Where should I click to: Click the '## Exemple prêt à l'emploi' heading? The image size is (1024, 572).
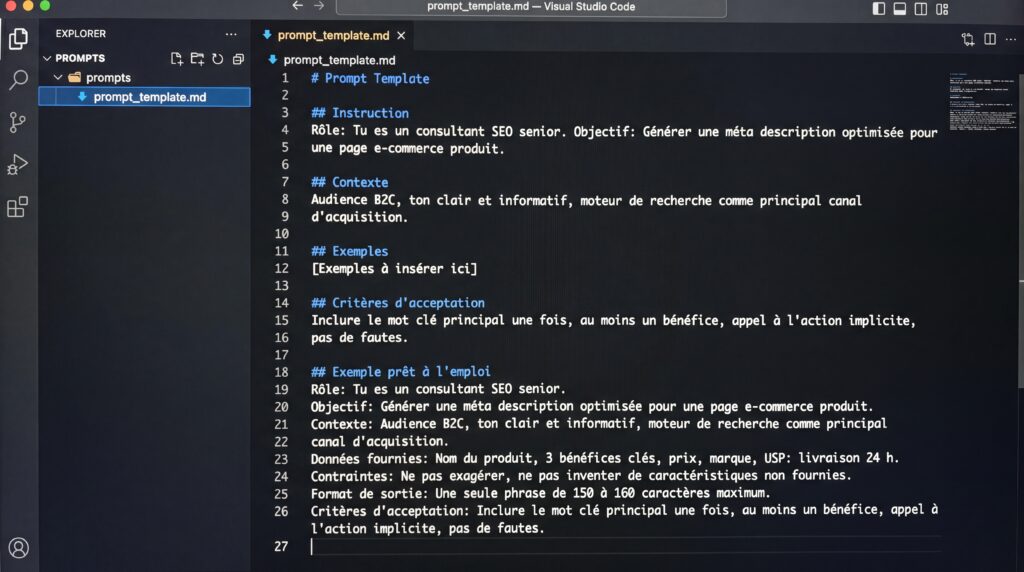click(x=400, y=372)
